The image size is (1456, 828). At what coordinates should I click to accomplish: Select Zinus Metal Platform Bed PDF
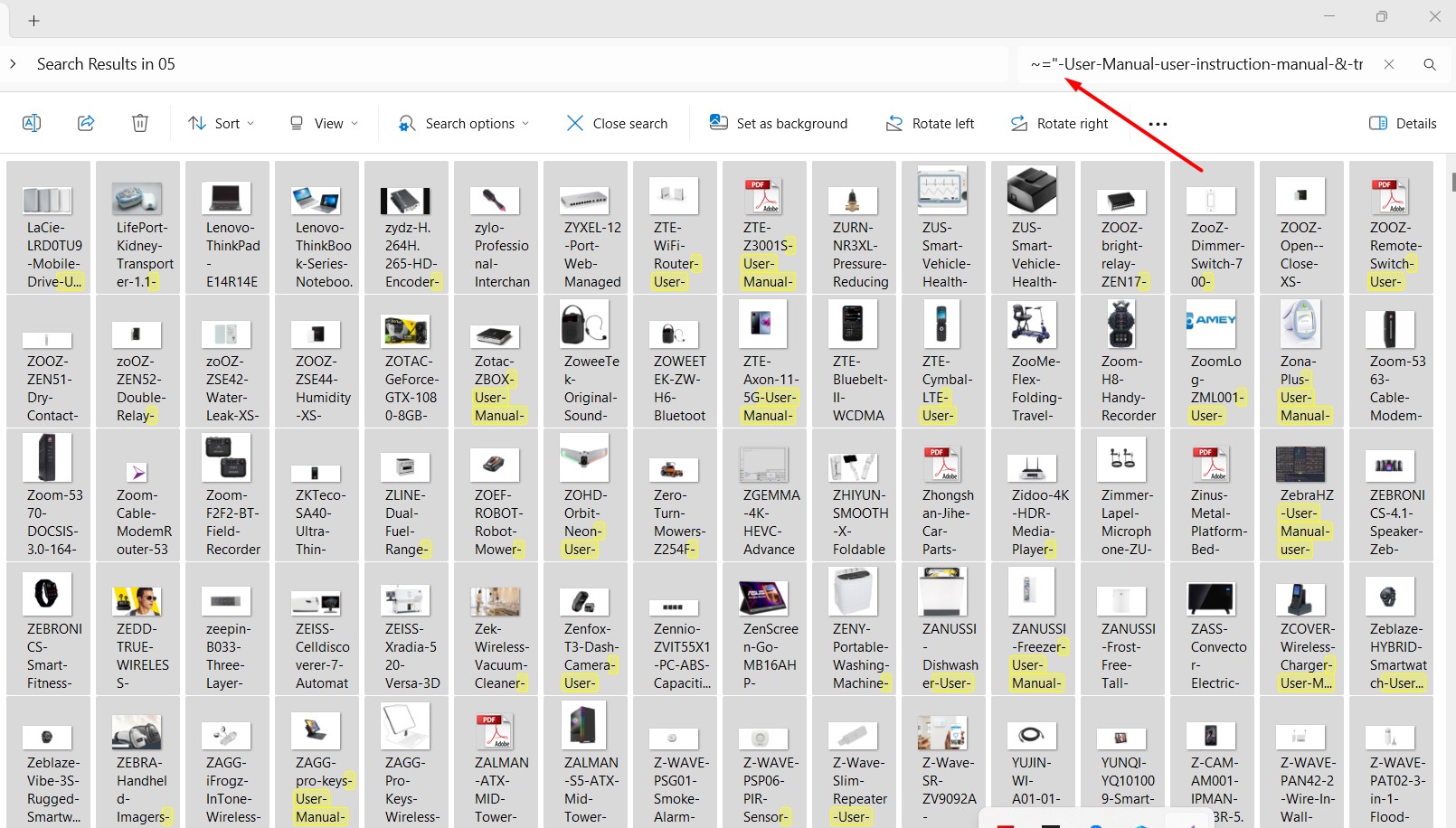pyautogui.click(x=1213, y=495)
